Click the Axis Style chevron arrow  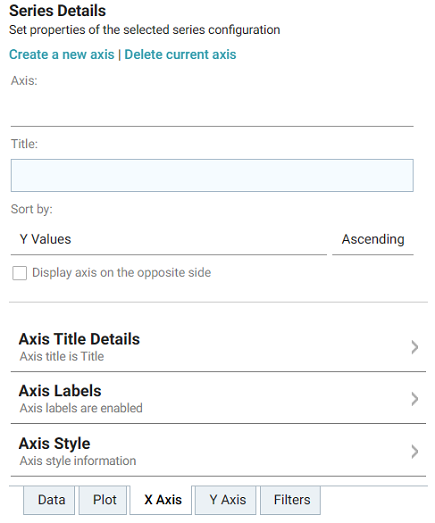(415, 452)
